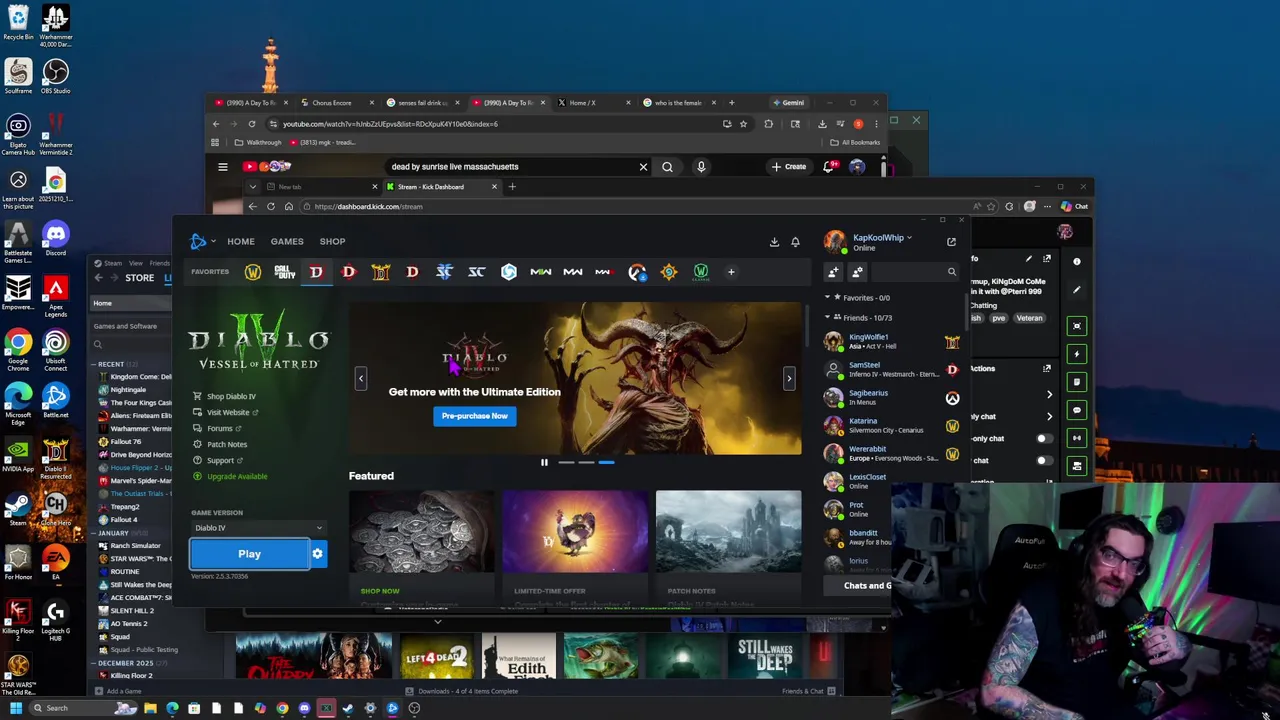The width and height of the screenshot is (1280, 720).
Task: Click Battle.net friends list scrollbar
Action: click(x=965, y=310)
